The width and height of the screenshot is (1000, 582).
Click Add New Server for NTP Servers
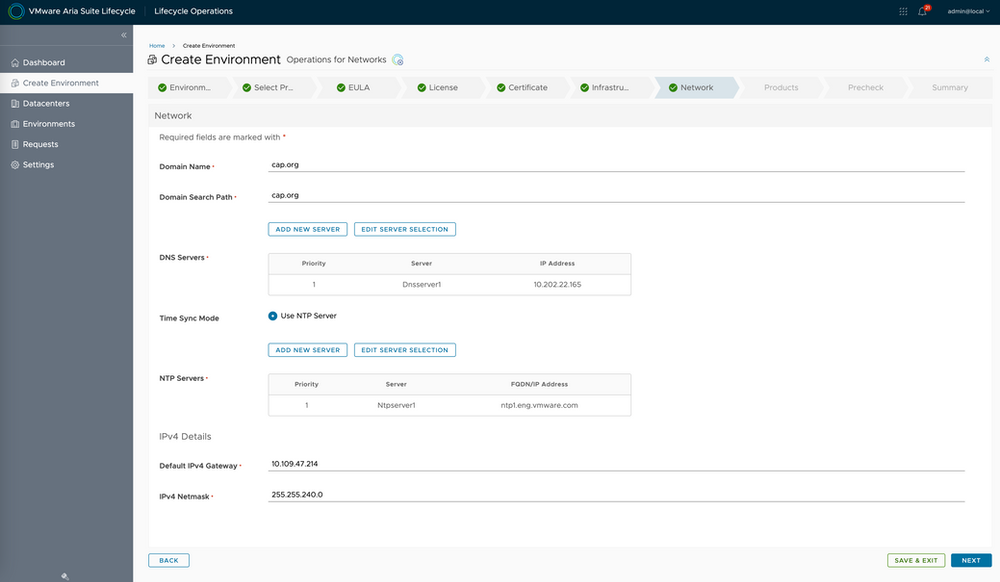point(307,350)
